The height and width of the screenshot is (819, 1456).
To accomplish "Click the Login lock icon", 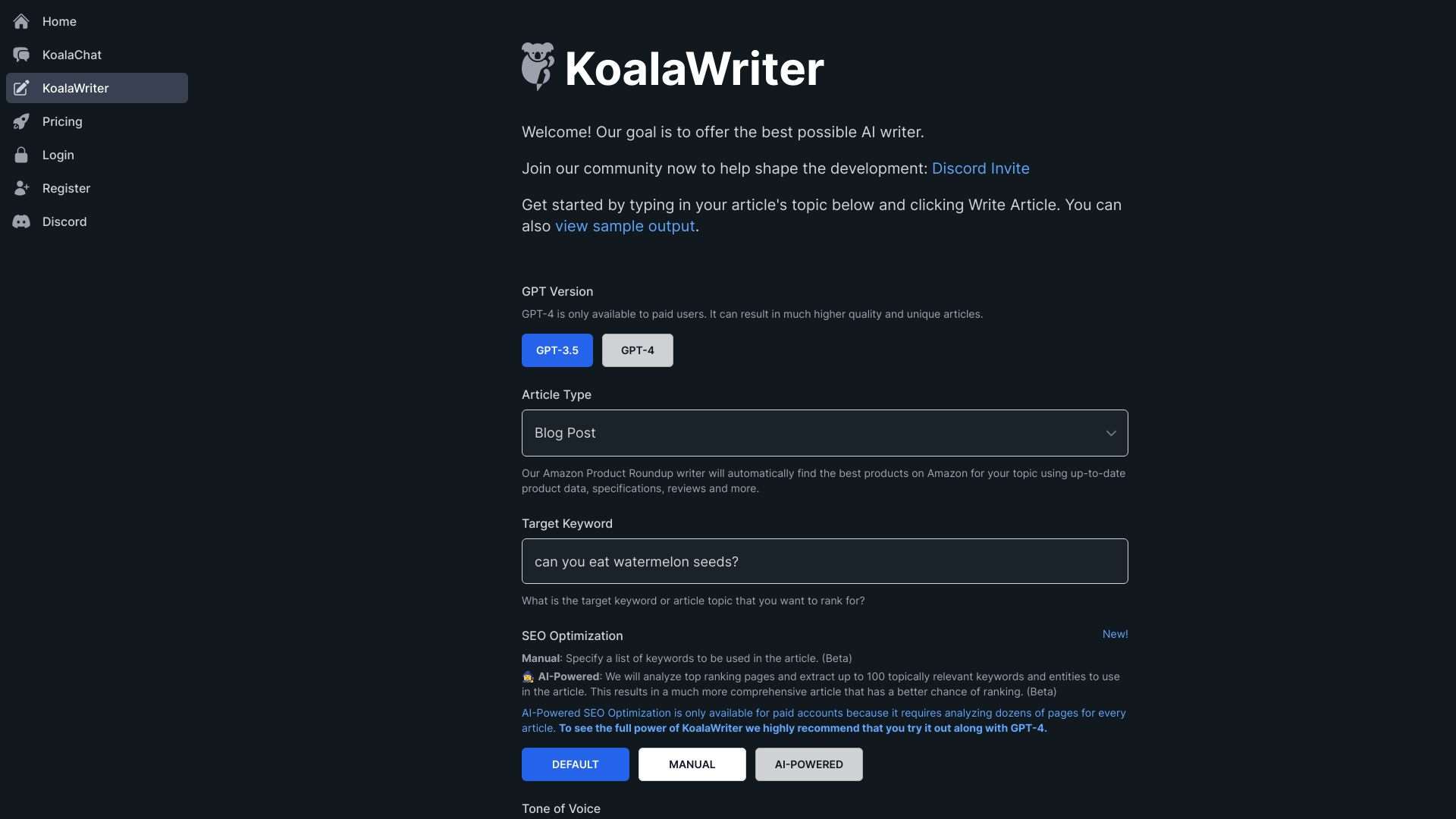I will point(21,155).
